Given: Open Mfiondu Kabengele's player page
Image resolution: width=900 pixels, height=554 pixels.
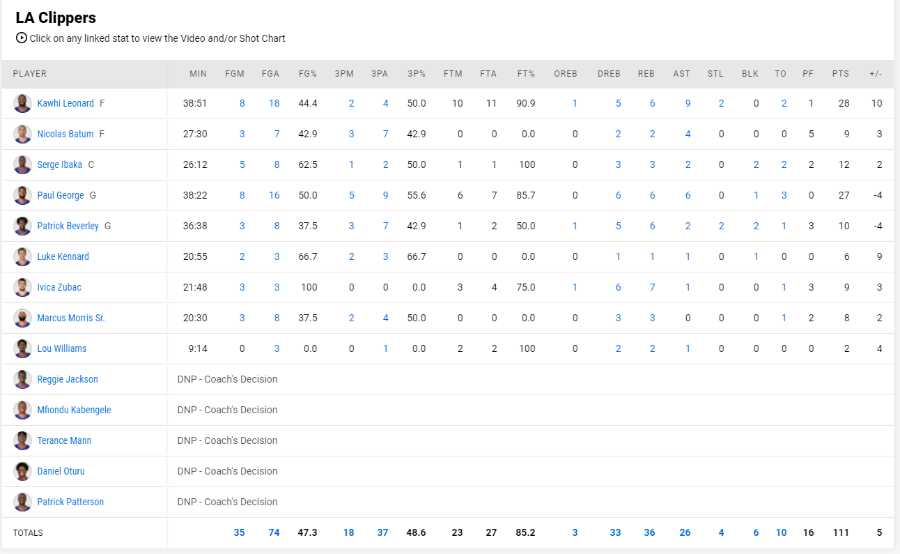Looking at the screenshot, I should tap(74, 410).
